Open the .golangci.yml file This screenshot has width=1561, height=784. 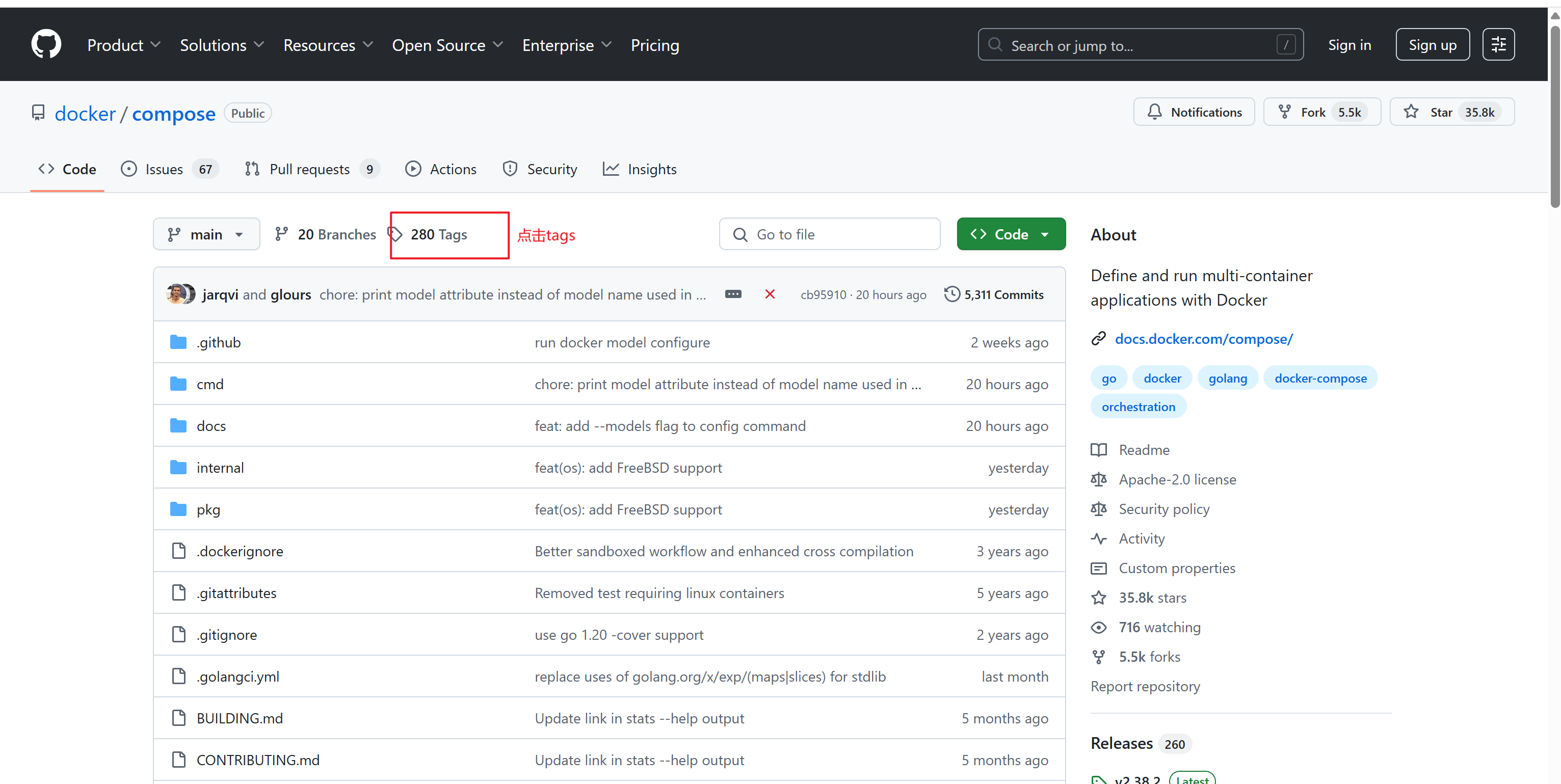(x=237, y=676)
